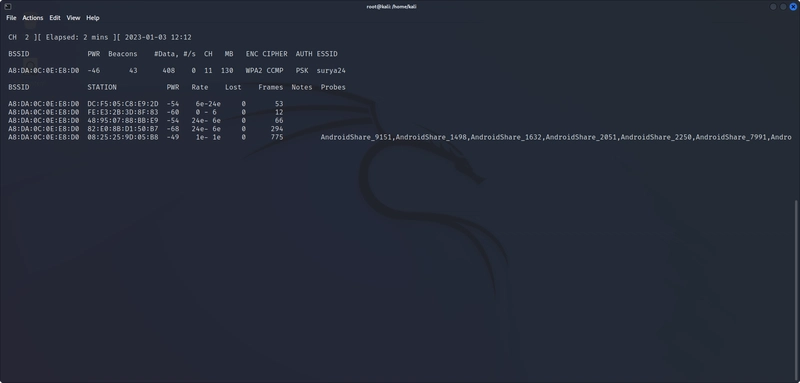Image resolution: width=800 pixels, height=383 pixels.
Task: Open the File menu
Action: coord(11,18)
